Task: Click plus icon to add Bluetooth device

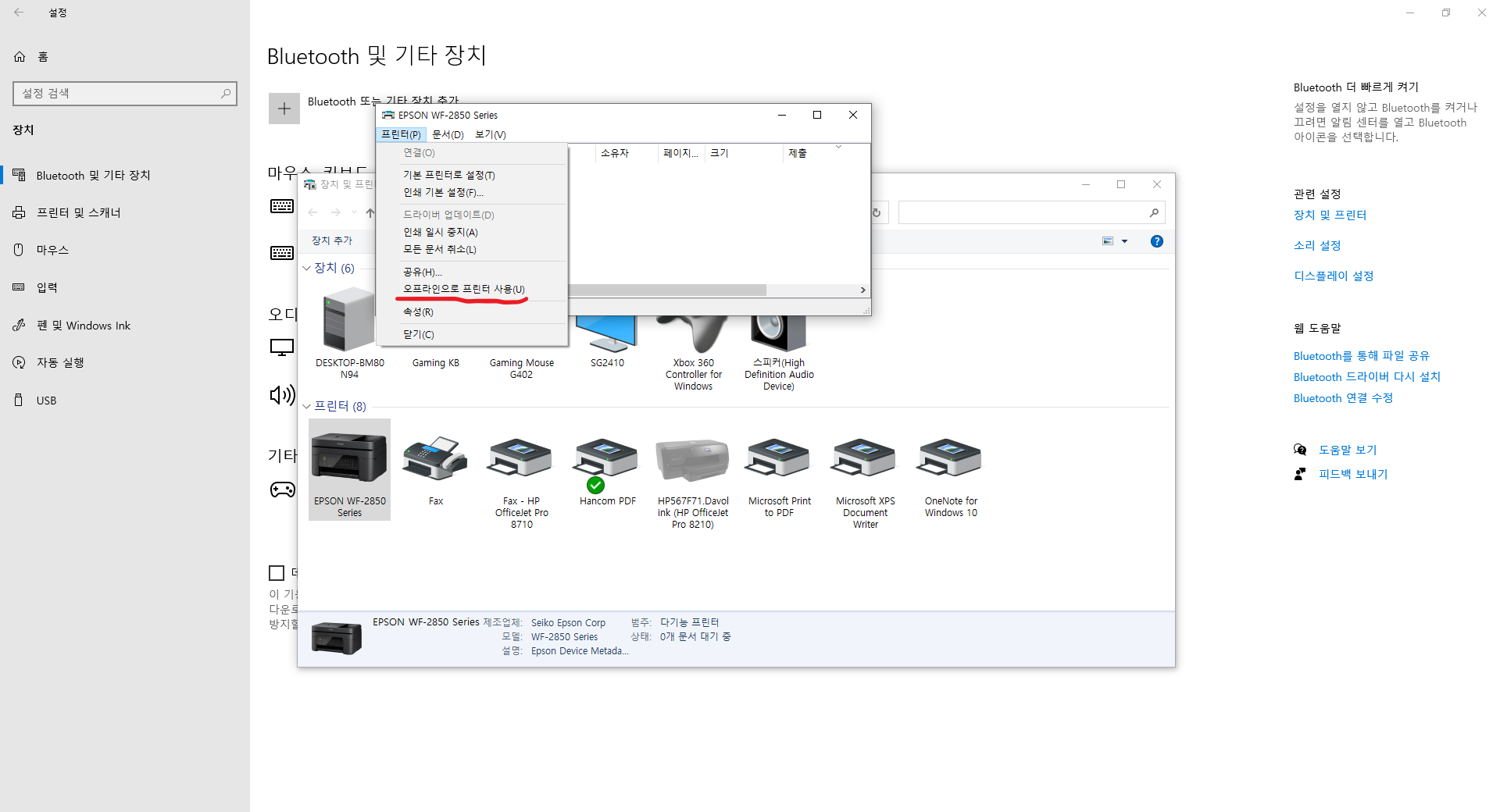Action: click(x=284, y=109)
